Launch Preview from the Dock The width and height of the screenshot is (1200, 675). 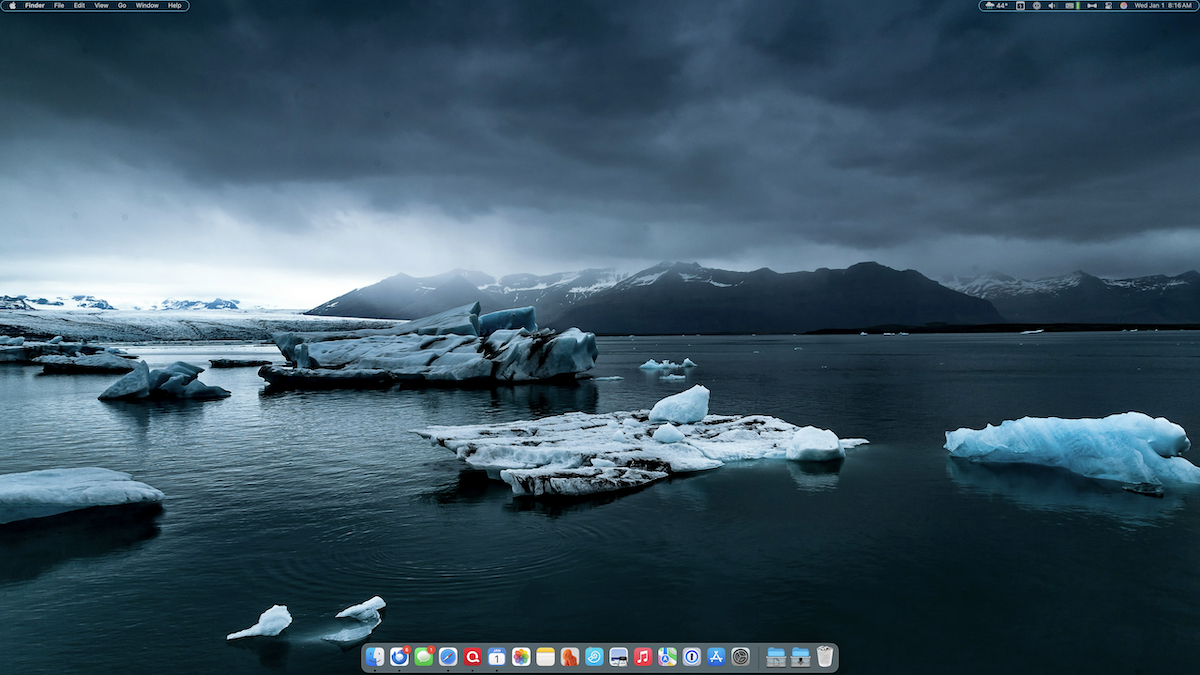click(x=619, y=657)
